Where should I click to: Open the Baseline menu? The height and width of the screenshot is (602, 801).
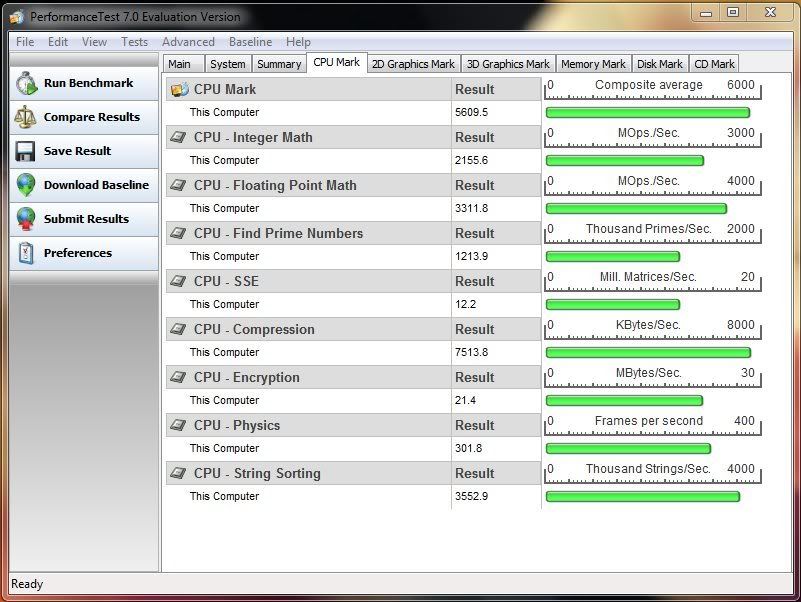click(x=250, y=42)
